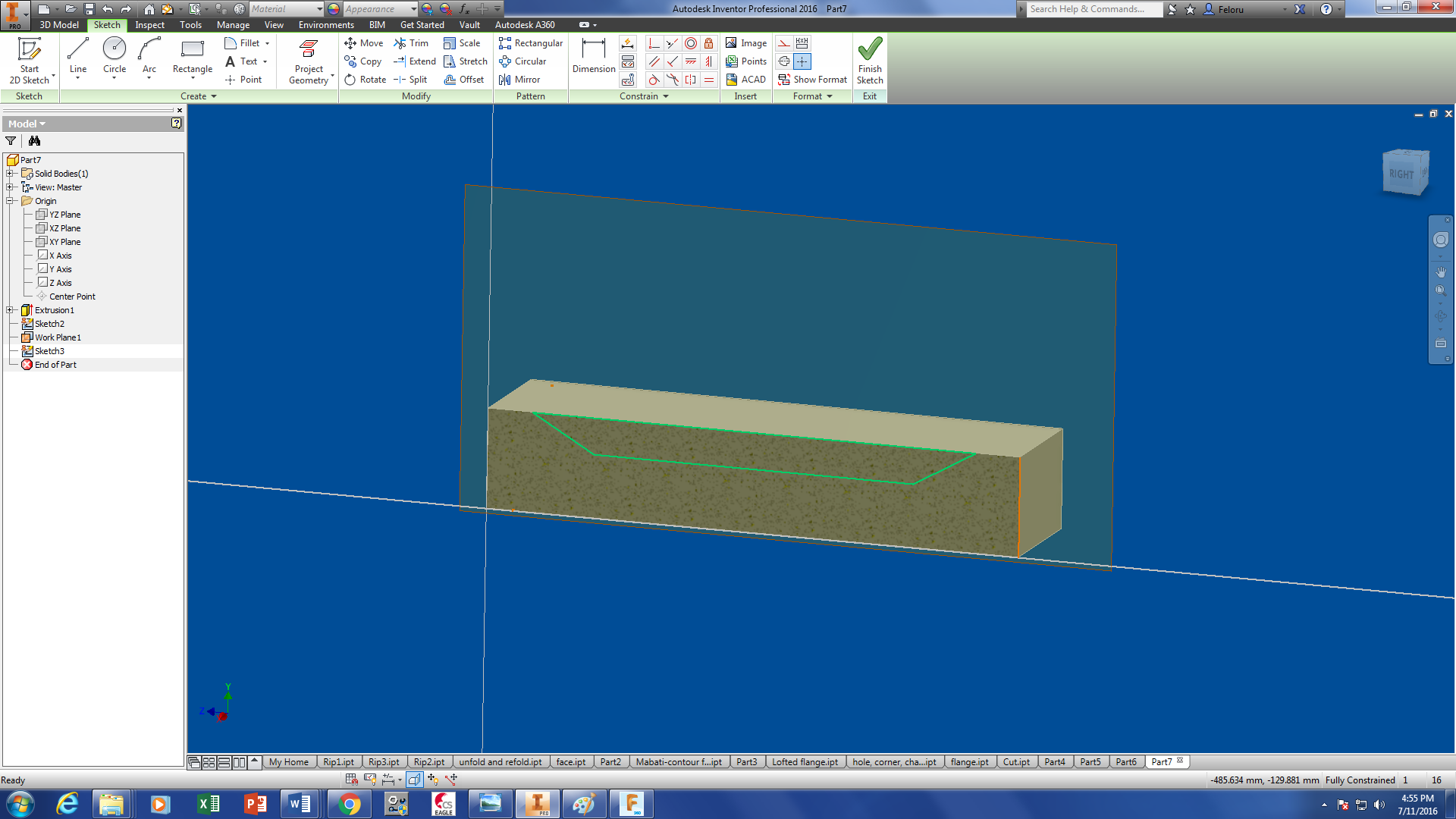The height and width of the screenshot is (819, 1456).
Task: Select the Dimension tool
Action: (594, 57)
